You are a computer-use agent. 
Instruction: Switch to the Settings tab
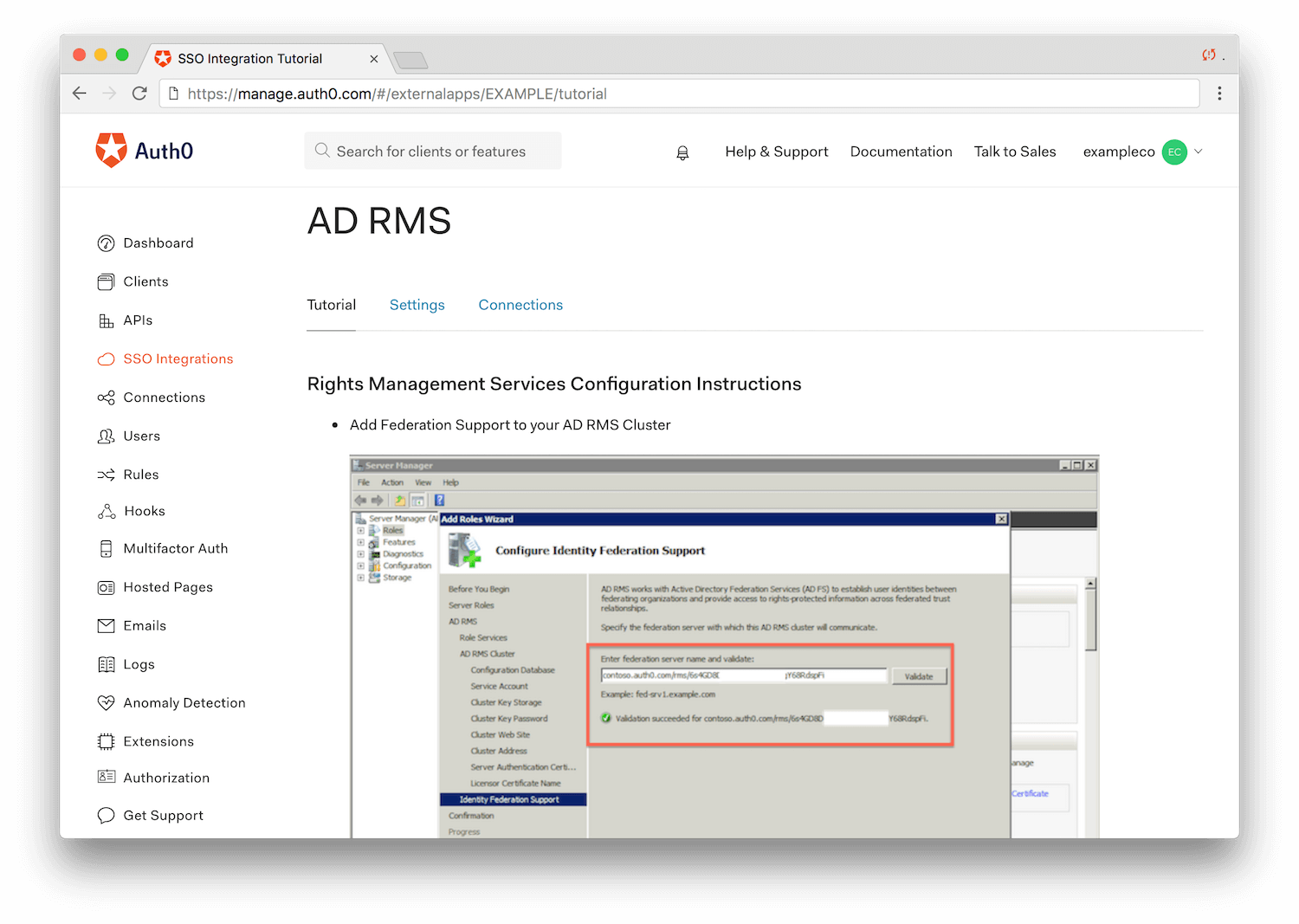tap(417, 305)
